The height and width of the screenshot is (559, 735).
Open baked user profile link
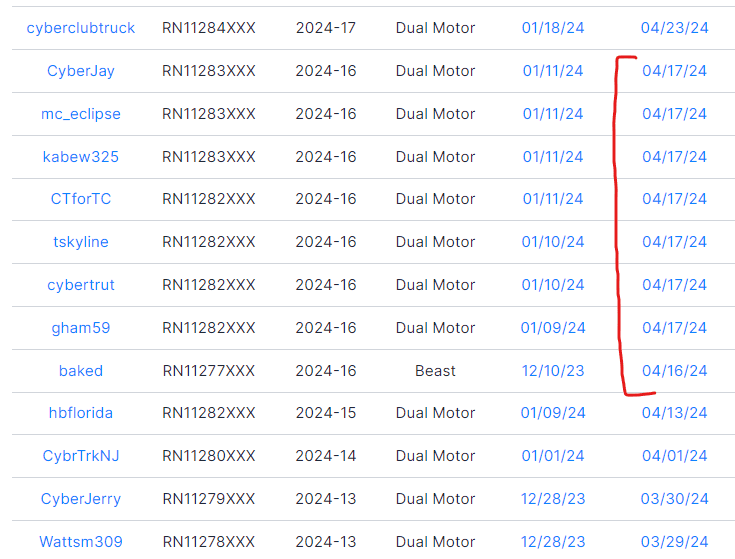[81, 371]
